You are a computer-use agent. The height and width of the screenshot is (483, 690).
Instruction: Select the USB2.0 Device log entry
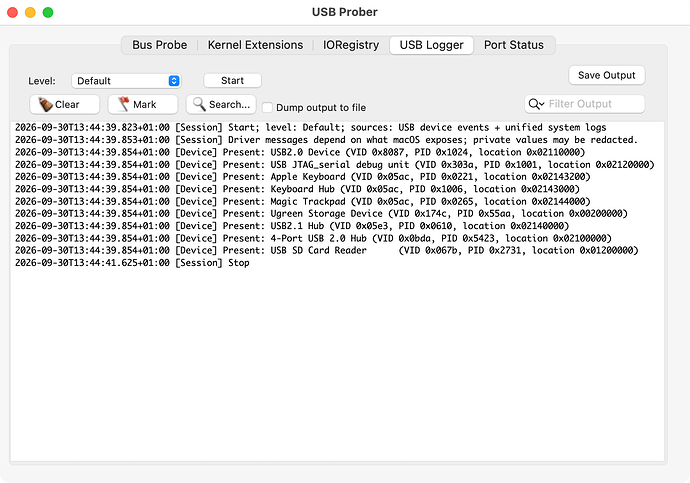tap(300, 152)
